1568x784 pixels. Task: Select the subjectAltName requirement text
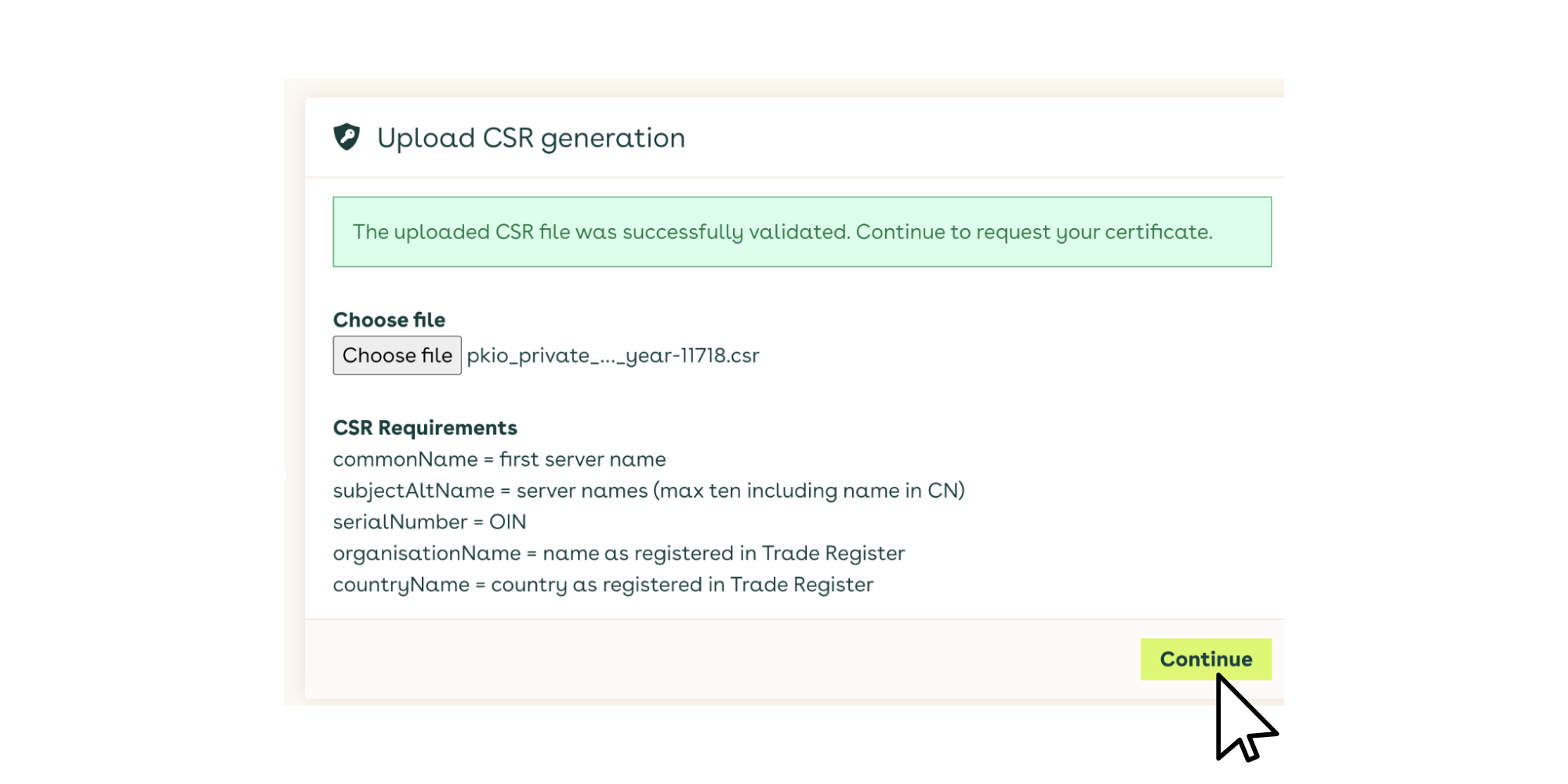649,490
